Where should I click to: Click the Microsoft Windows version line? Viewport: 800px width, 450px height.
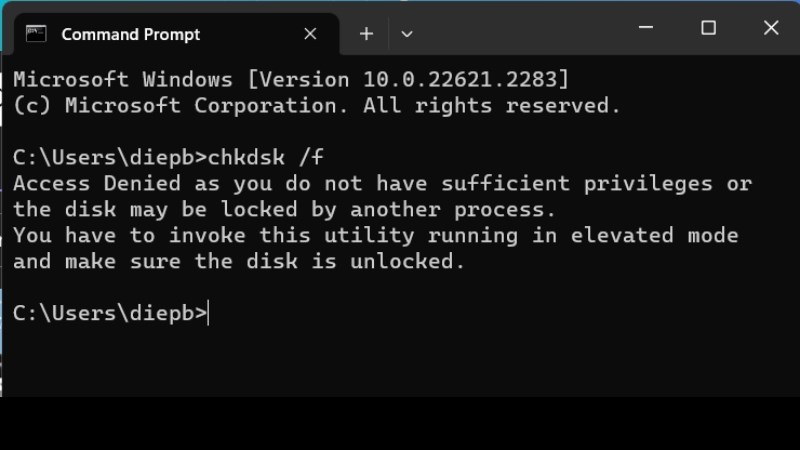(x=291, y=80)
